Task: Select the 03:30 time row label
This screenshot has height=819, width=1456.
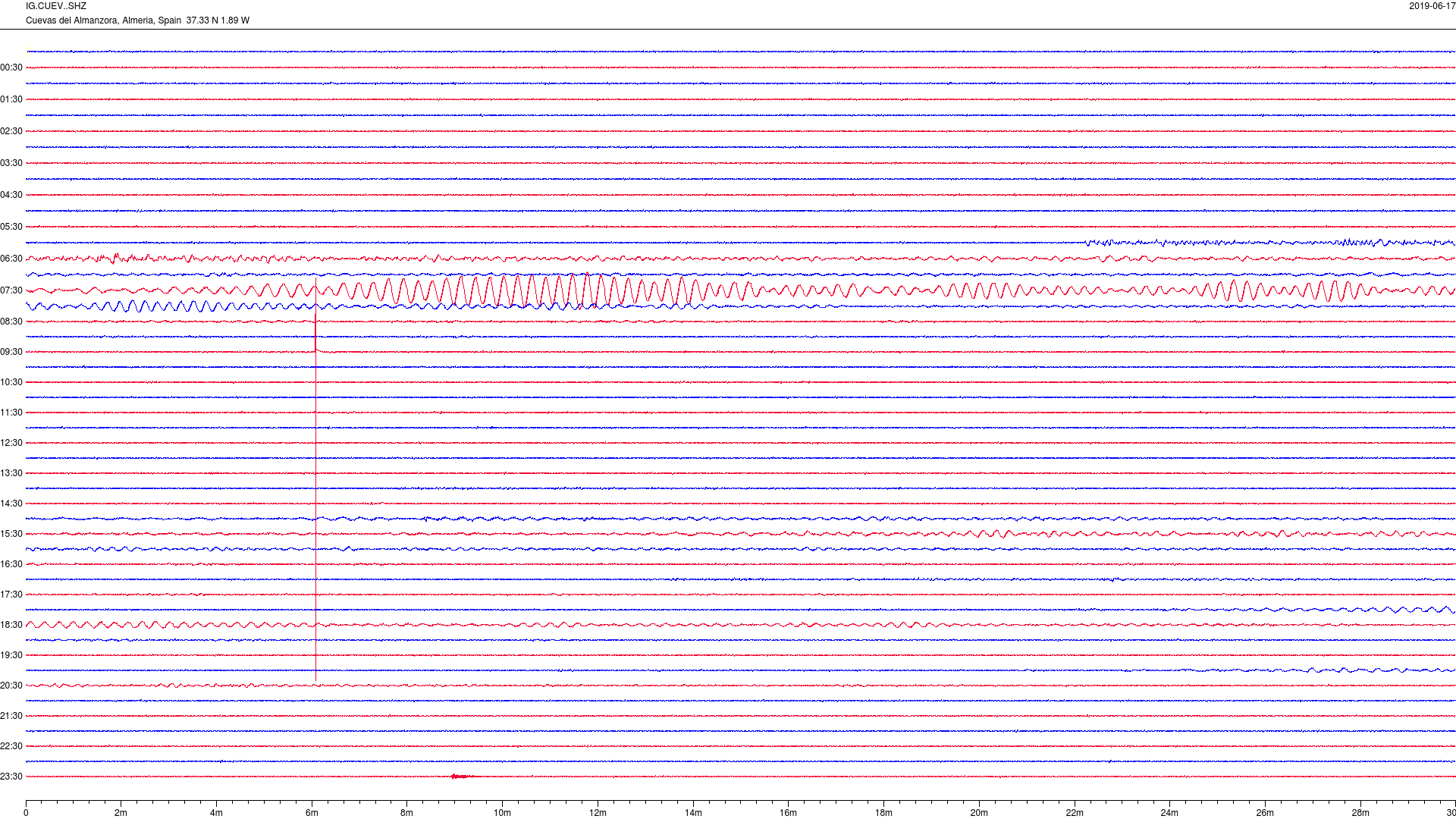Action: coord(11,163)
